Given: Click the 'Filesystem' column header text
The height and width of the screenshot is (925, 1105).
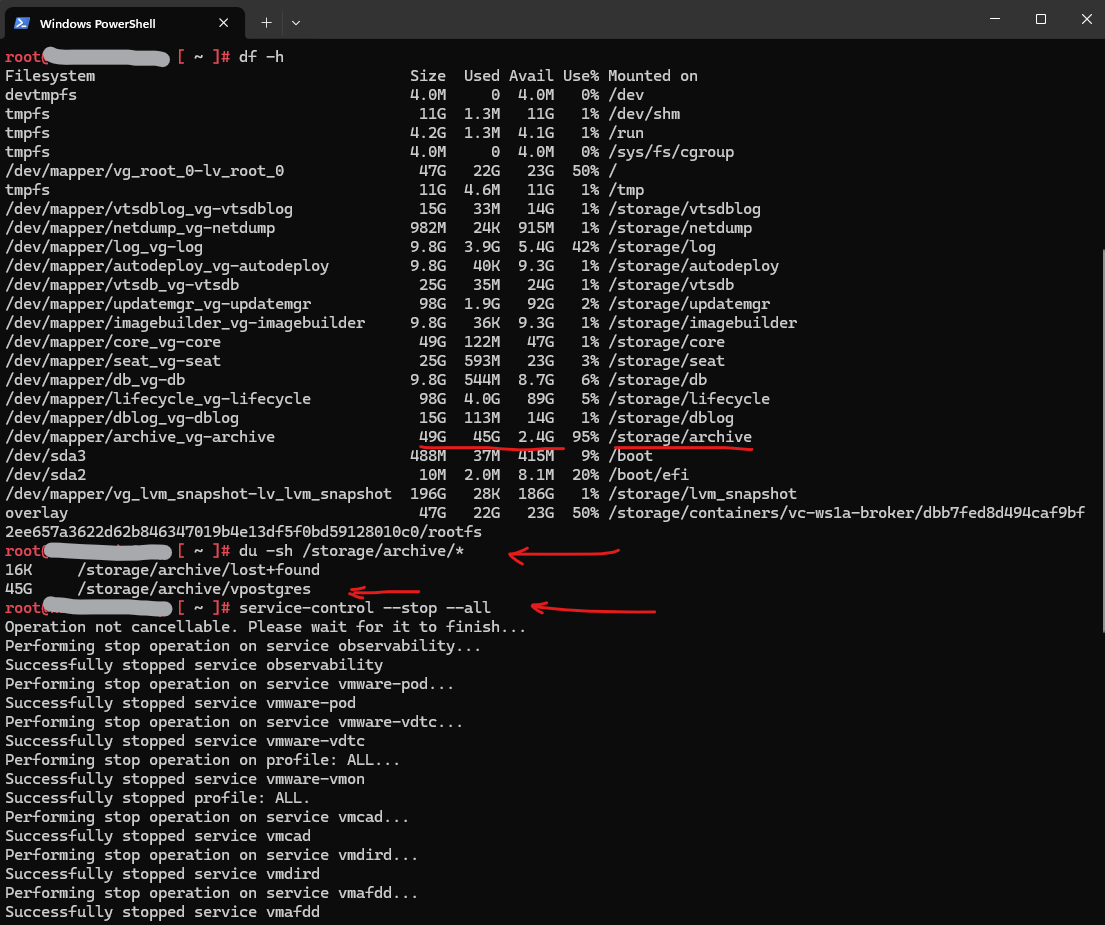Looking at the screenshot, I should [x=50, y=76].
